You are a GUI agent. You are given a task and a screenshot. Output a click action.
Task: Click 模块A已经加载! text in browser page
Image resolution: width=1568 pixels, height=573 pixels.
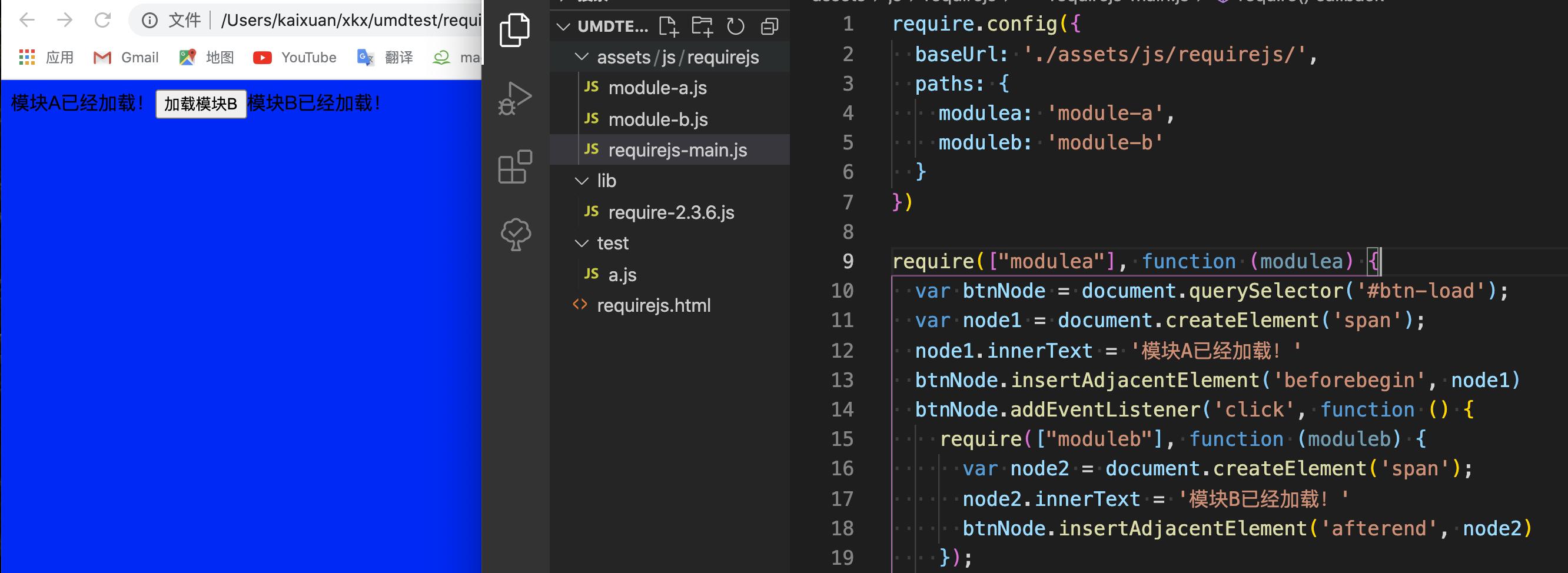[x=78, y=103]
